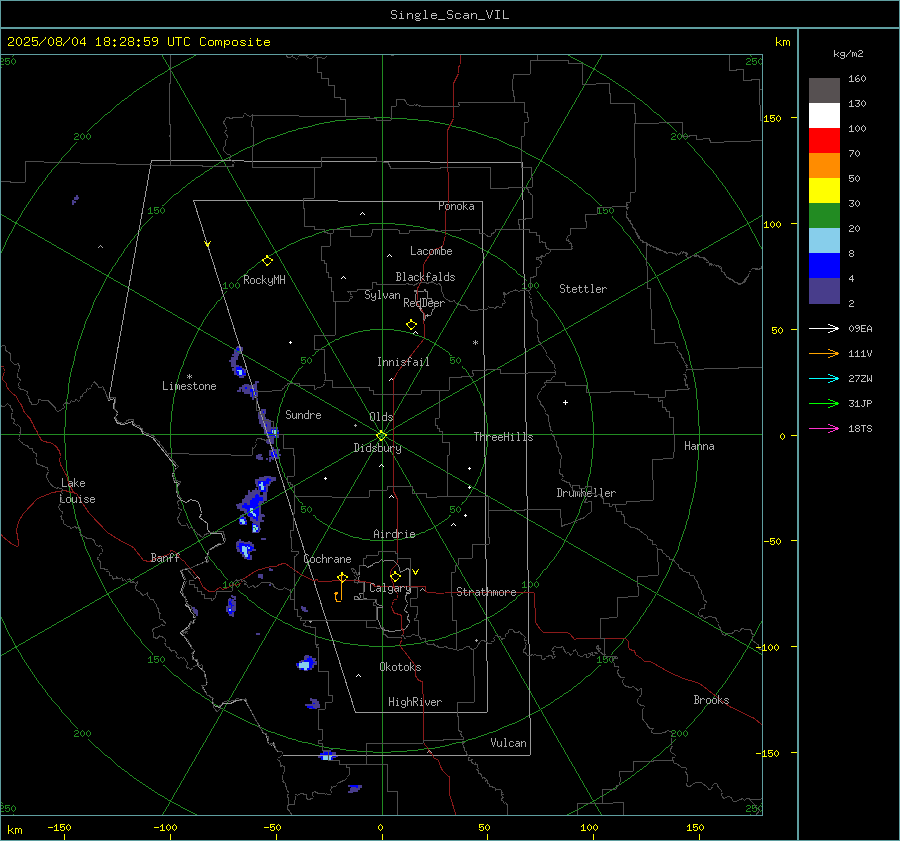Click the Vulcan label
The width and height of the screenshot is (900, 841).
pos(508,743)
